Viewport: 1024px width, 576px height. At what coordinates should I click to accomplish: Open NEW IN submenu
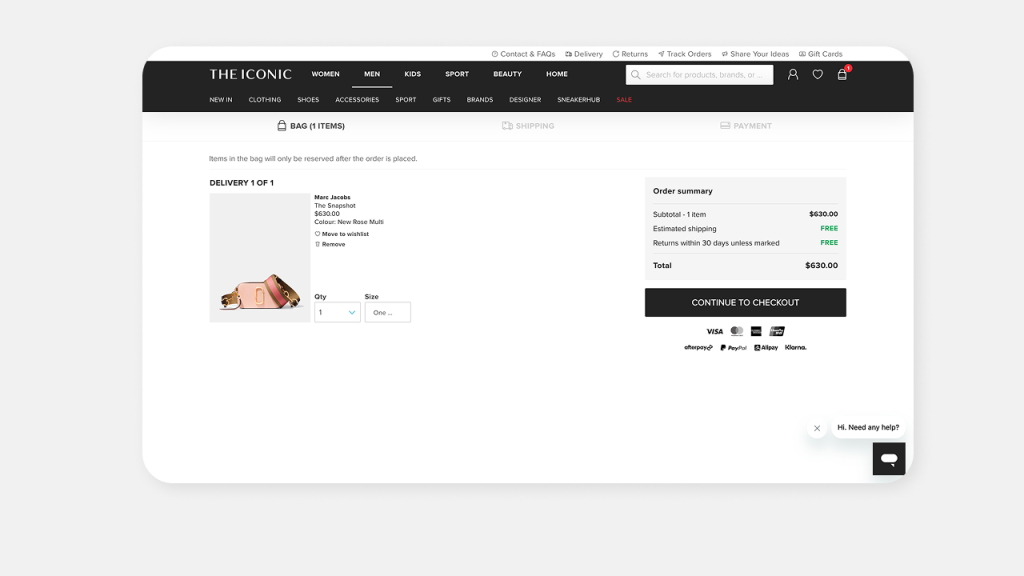(x=221, y=100)
